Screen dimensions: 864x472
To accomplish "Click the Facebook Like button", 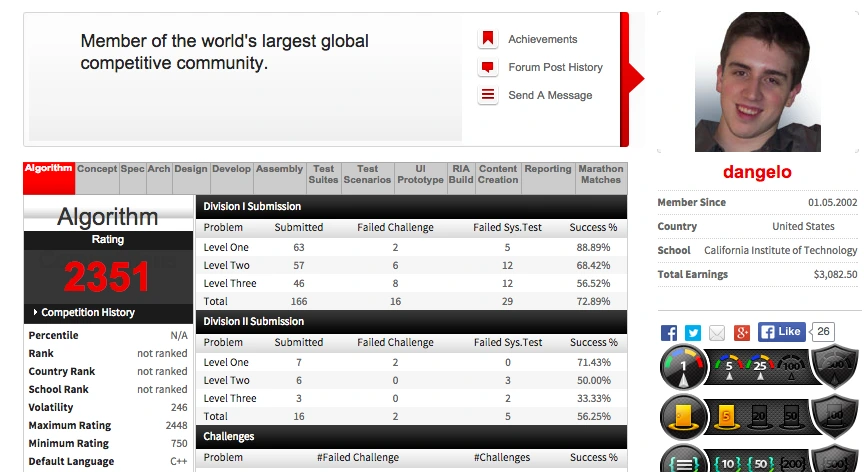I will [781, 332].
